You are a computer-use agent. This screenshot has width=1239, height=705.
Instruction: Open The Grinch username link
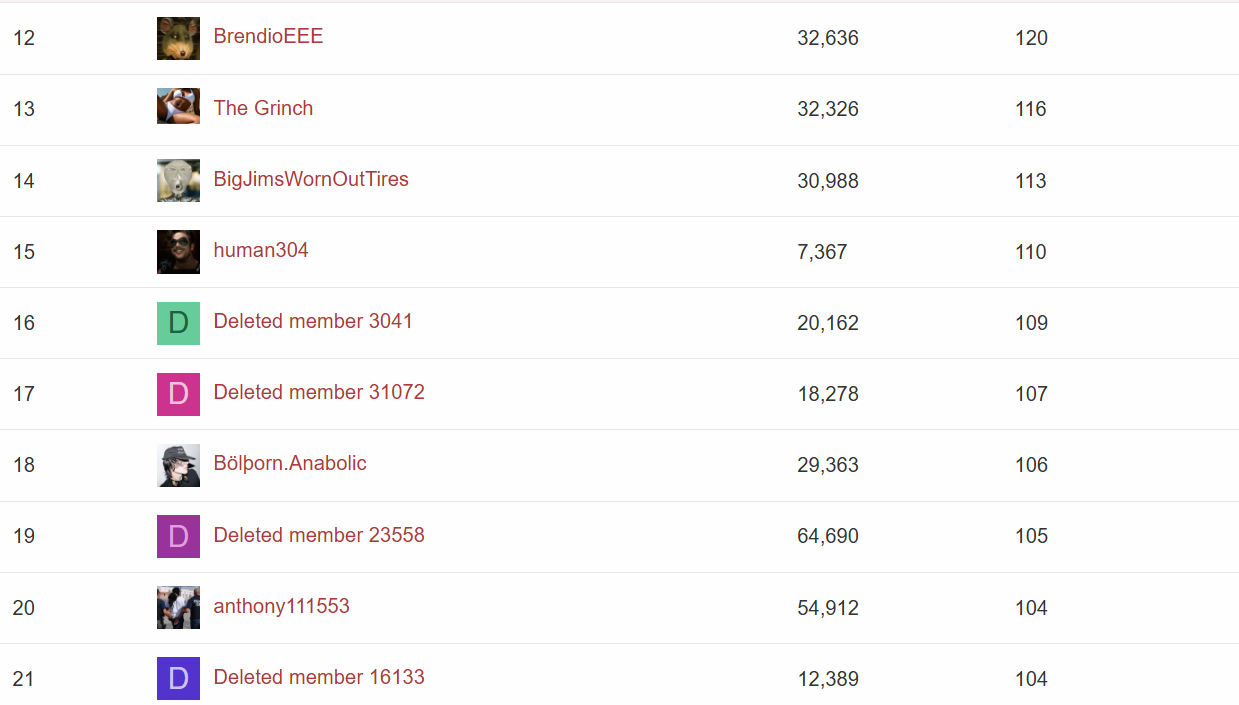(x=263, y=108)
